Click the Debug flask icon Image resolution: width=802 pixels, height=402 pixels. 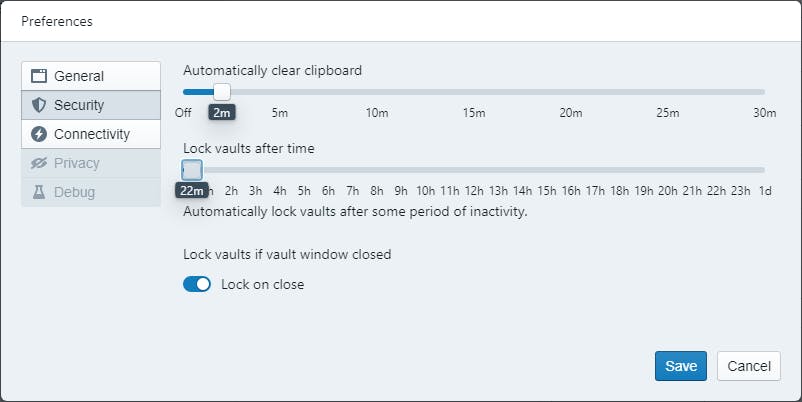point(40,192)
